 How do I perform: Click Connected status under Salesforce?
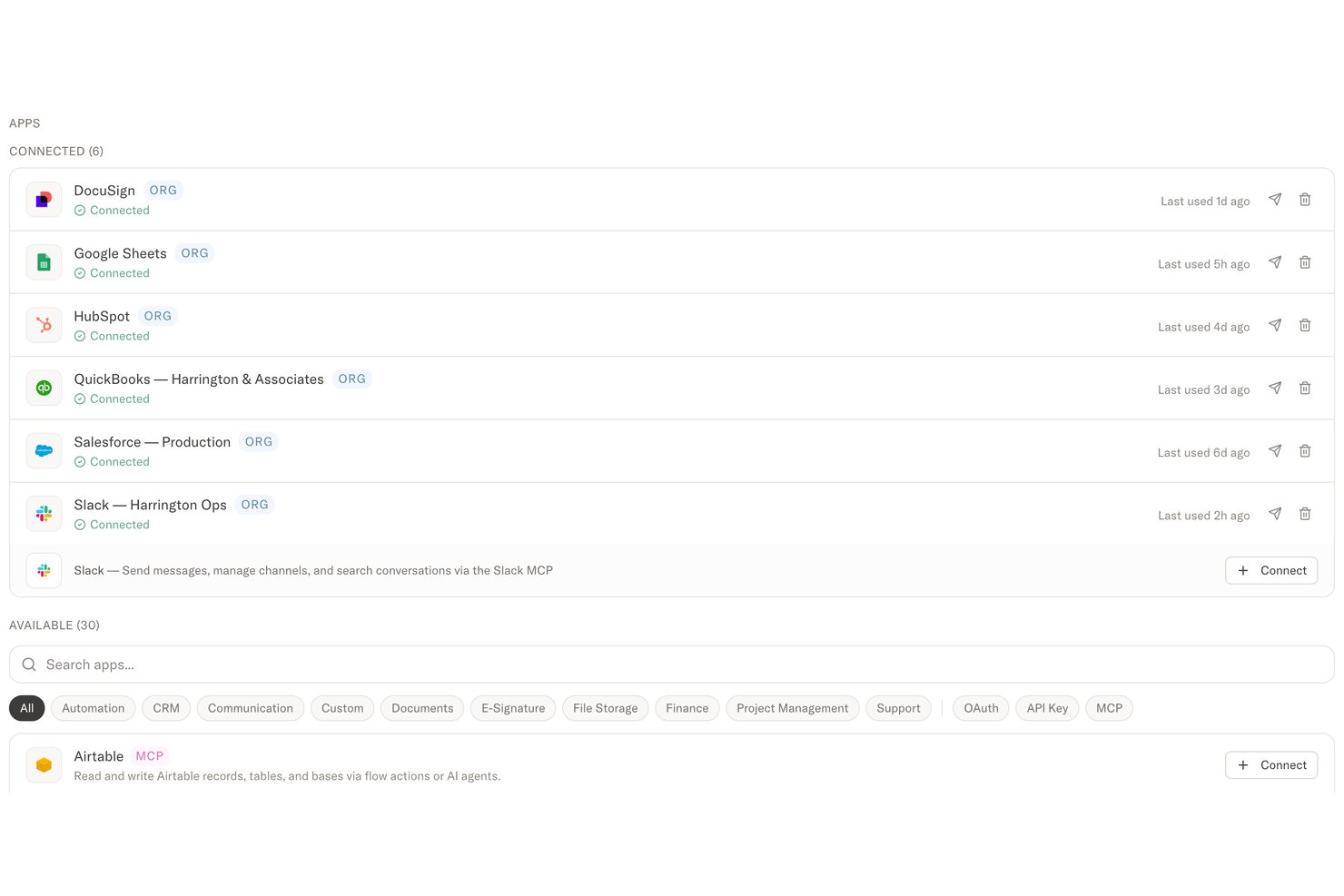click(112, 462)
